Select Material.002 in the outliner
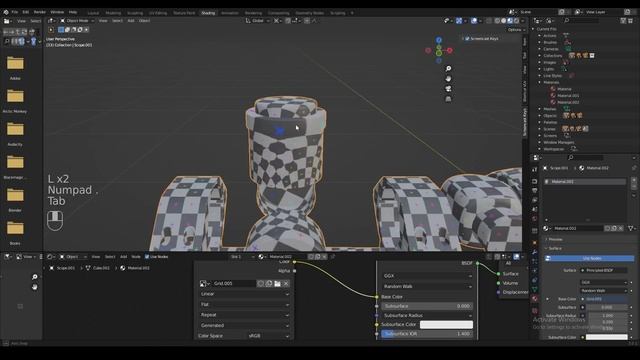Screen dimensions: 640x360 (x=568, y=102)
